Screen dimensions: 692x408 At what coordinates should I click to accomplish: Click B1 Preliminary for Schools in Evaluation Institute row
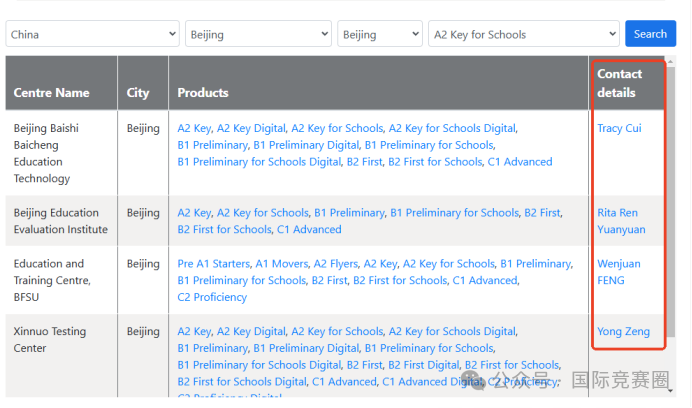[455, 212]
